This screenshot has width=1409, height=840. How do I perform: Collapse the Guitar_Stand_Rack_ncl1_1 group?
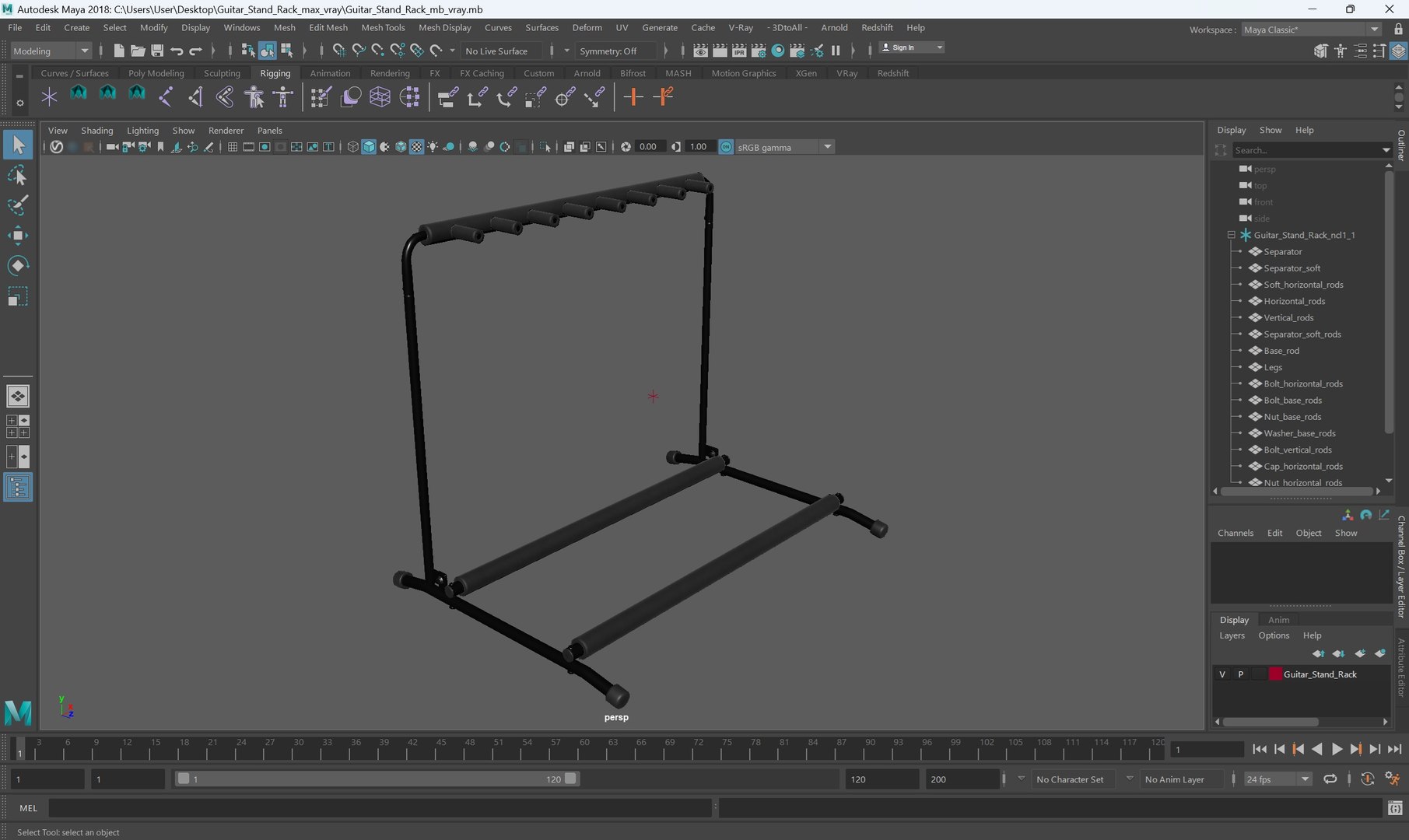click(x=1232, y=235)
